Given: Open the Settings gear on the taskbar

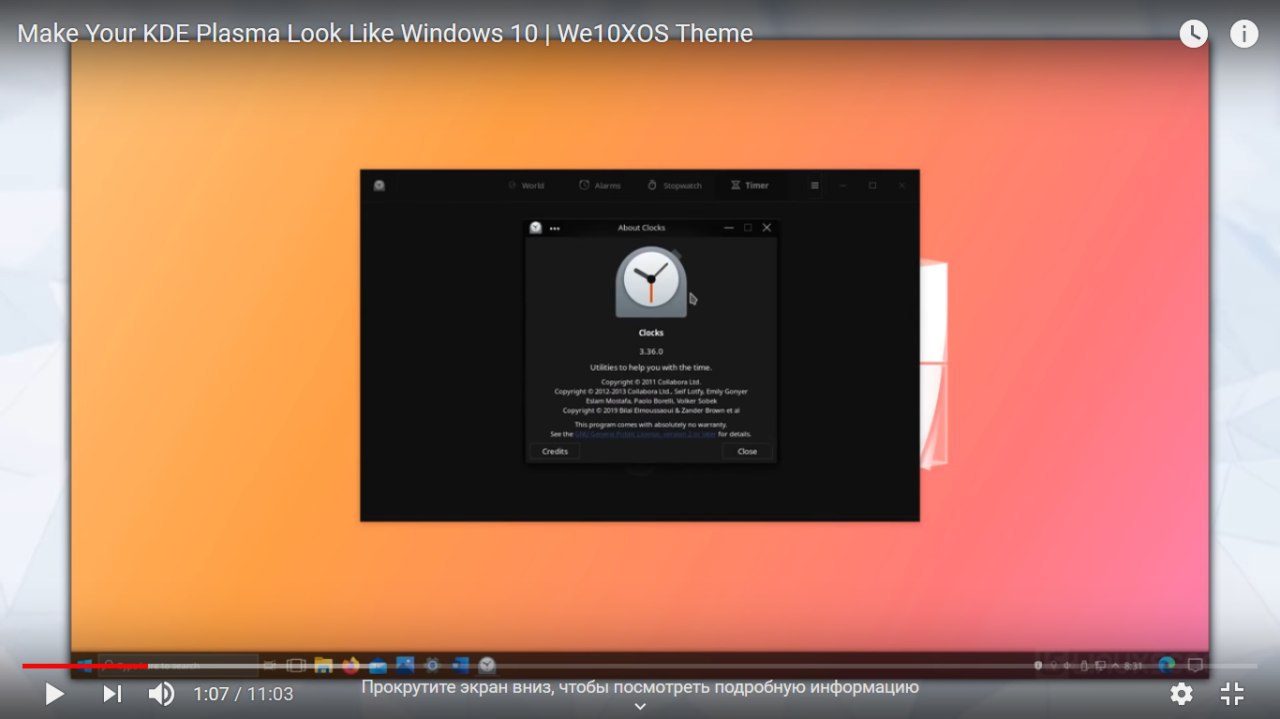Looking at the screenshot, I should [x=432, y=665].
